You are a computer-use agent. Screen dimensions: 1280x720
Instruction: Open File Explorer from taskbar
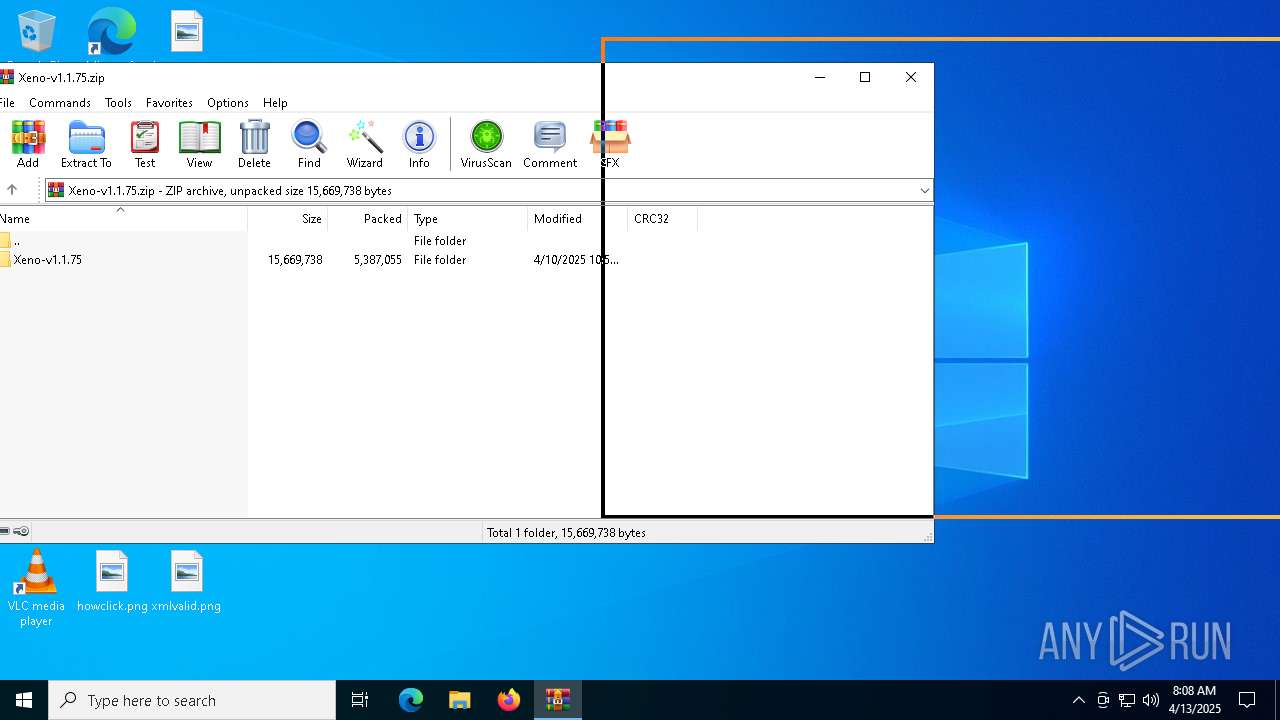click(460, 700)
